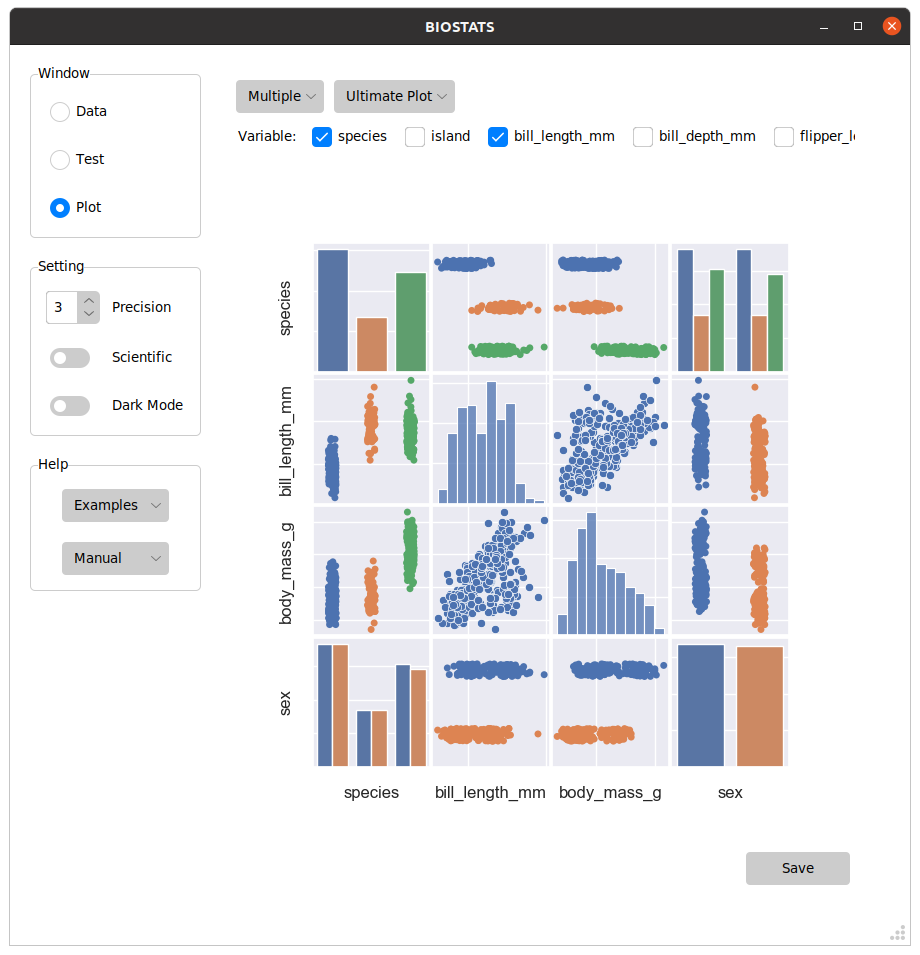
Task: Increase precision with the up arrow
Action: [x=89, y=300]
